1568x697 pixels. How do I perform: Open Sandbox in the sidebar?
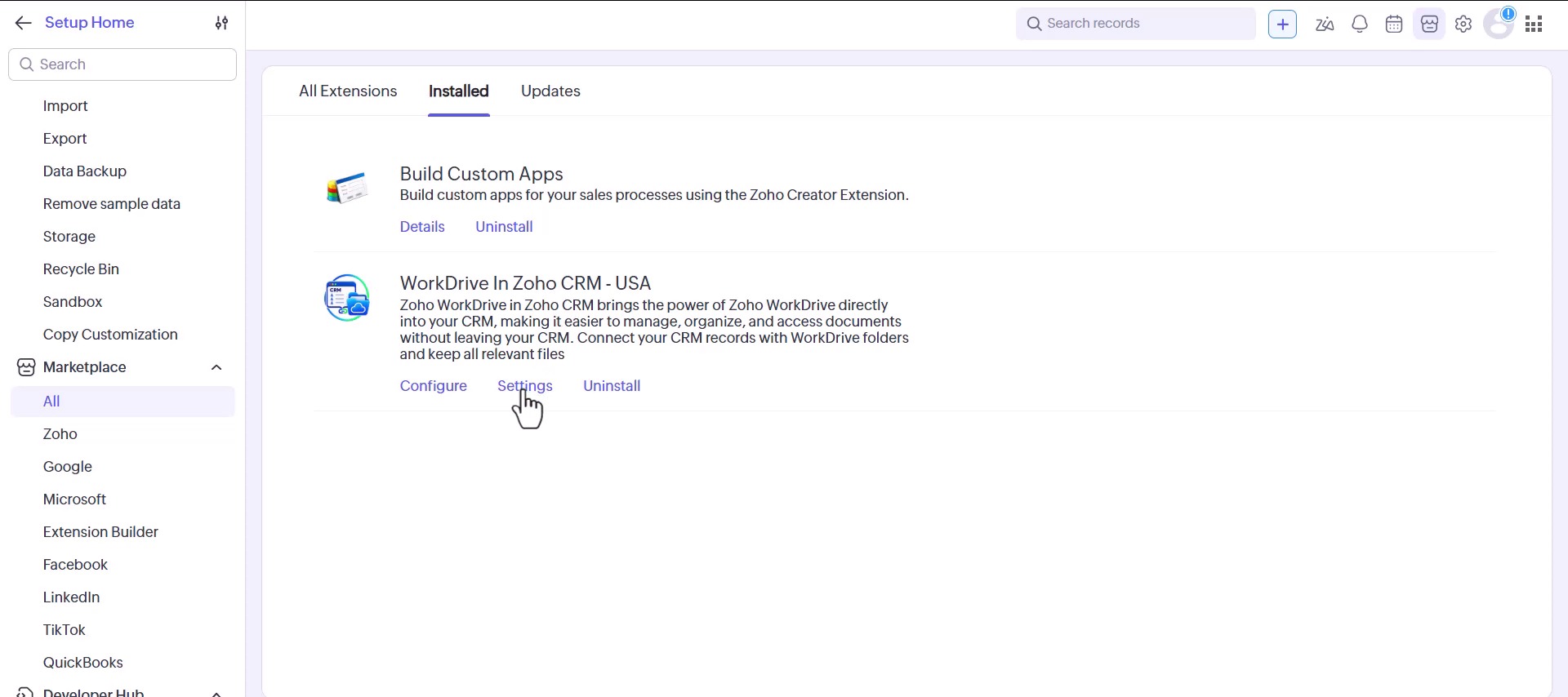coord(73,302)
